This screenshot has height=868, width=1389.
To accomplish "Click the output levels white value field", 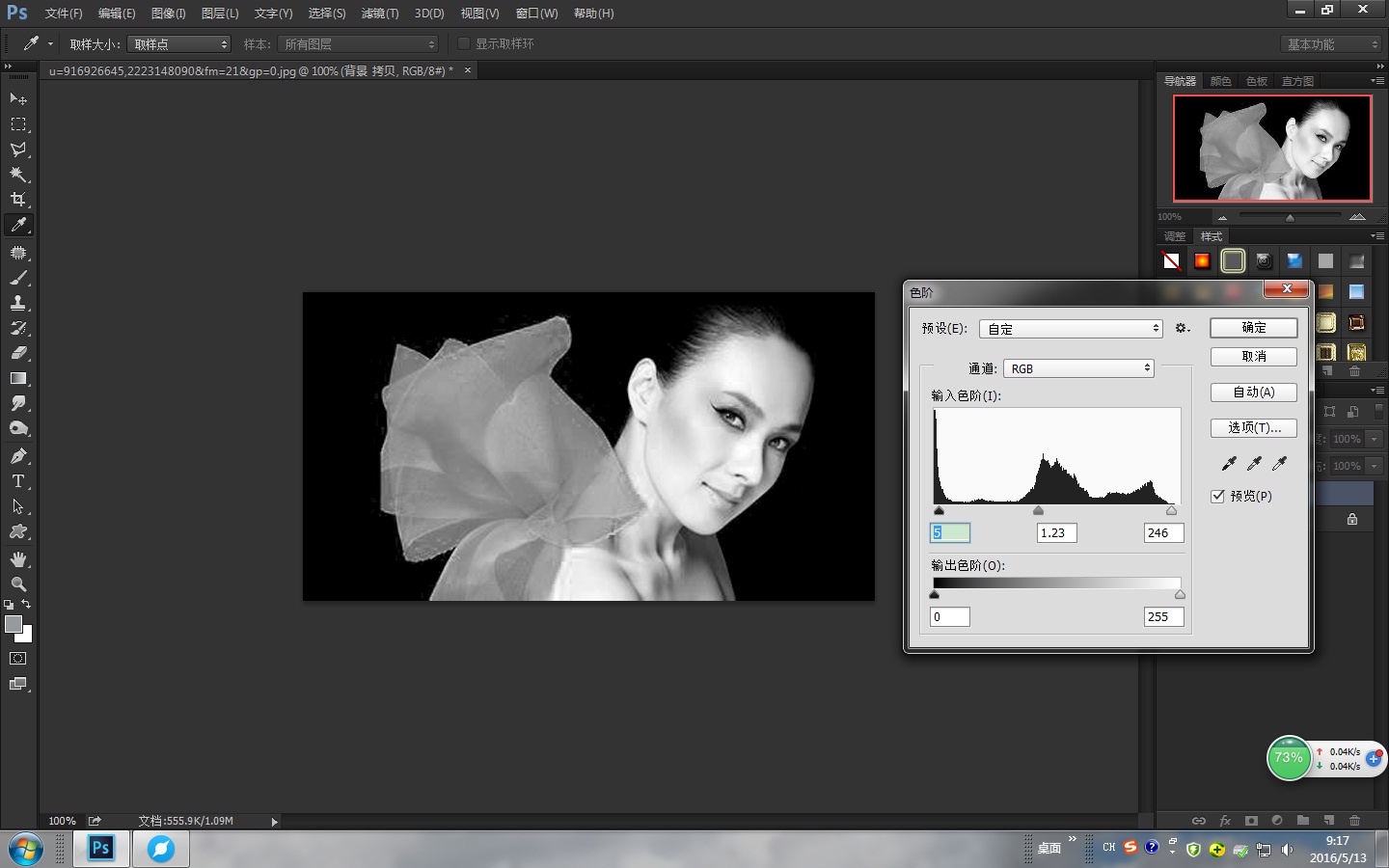I will (1163, 617).
